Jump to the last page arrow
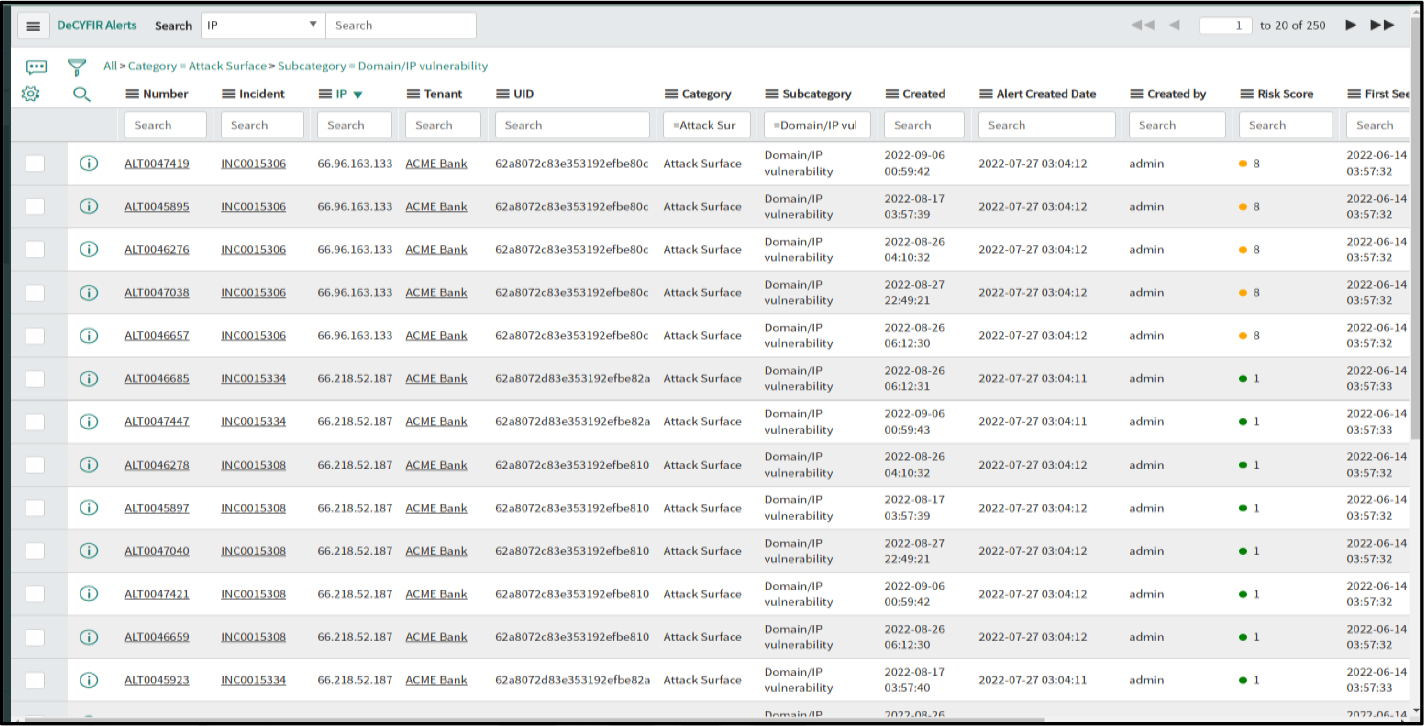 (x=1382, y=25)
